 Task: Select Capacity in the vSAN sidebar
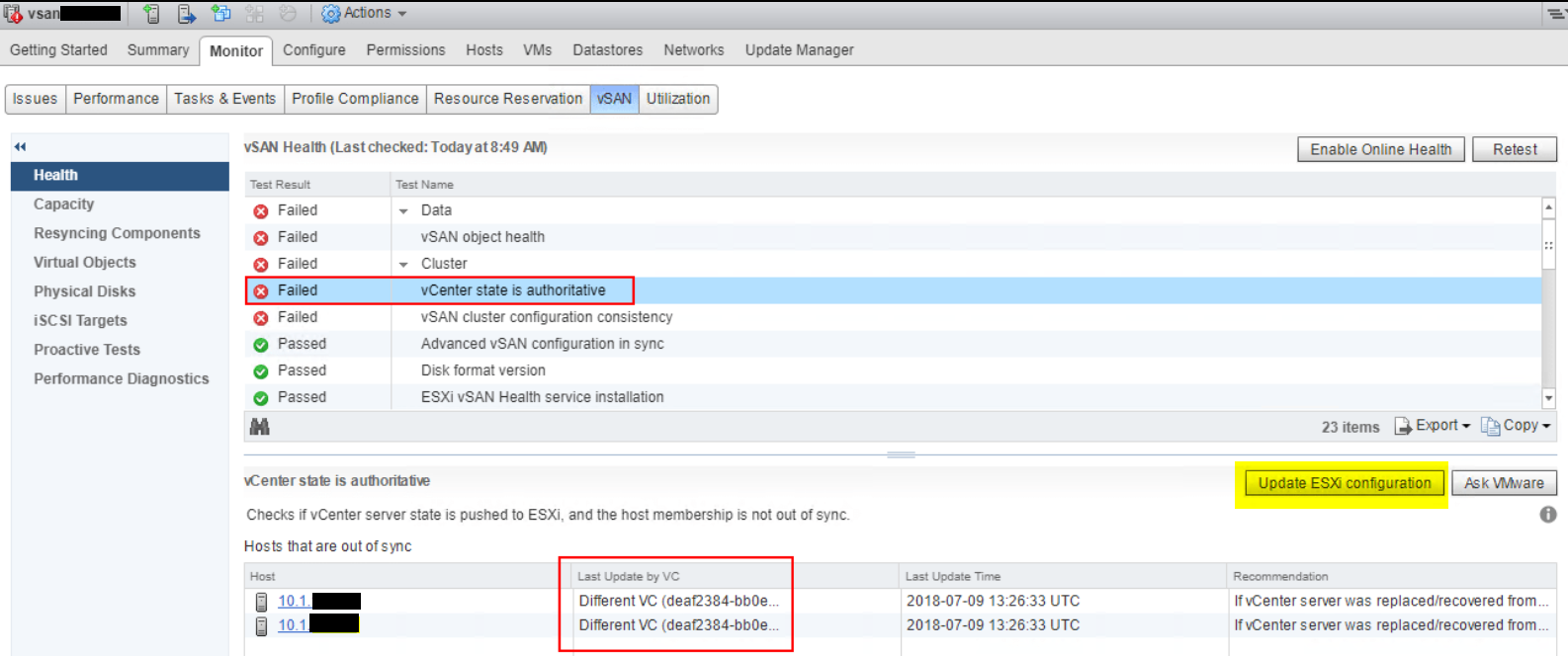point(64,205)
